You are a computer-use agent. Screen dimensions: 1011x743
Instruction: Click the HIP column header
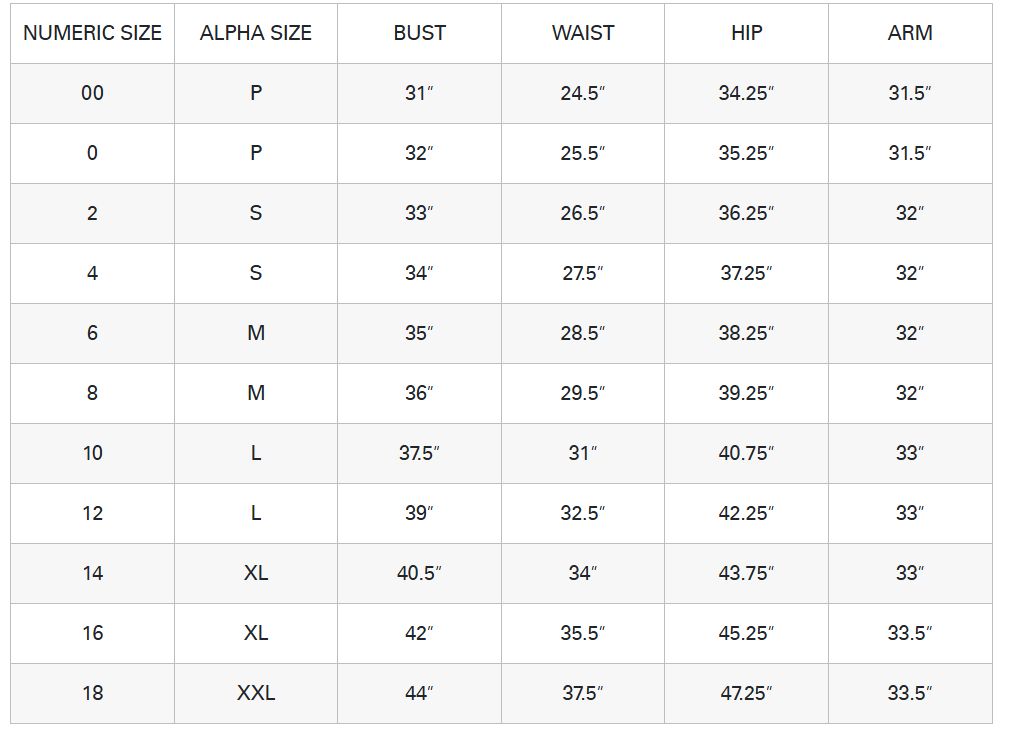(746, 33)
